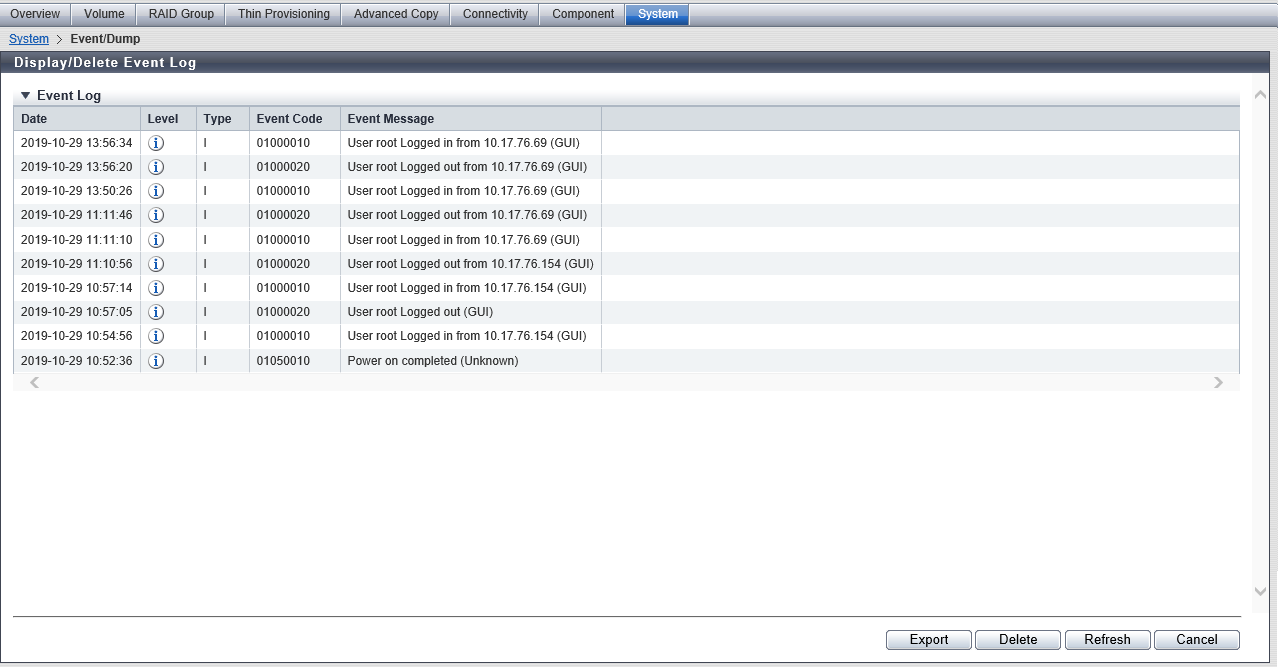Collapse the Event Log section
Viewport: 1280px width, 668px height.
coord(26,96)
